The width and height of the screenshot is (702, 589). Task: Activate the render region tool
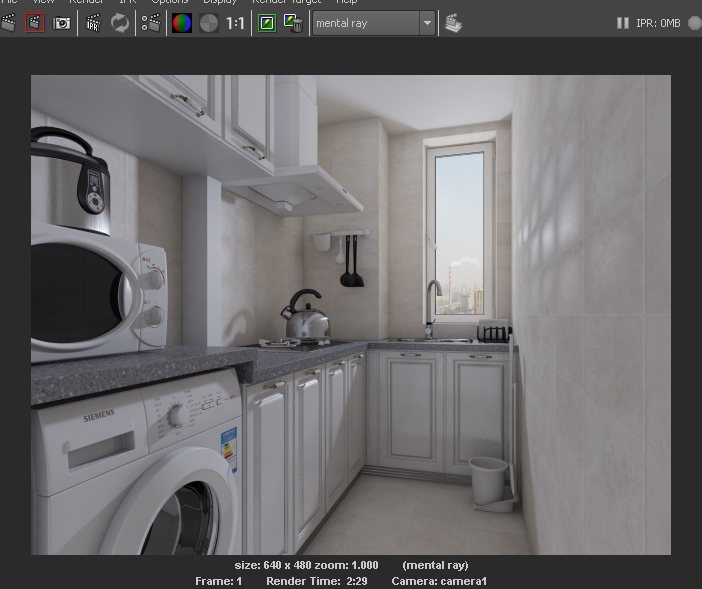35,23
